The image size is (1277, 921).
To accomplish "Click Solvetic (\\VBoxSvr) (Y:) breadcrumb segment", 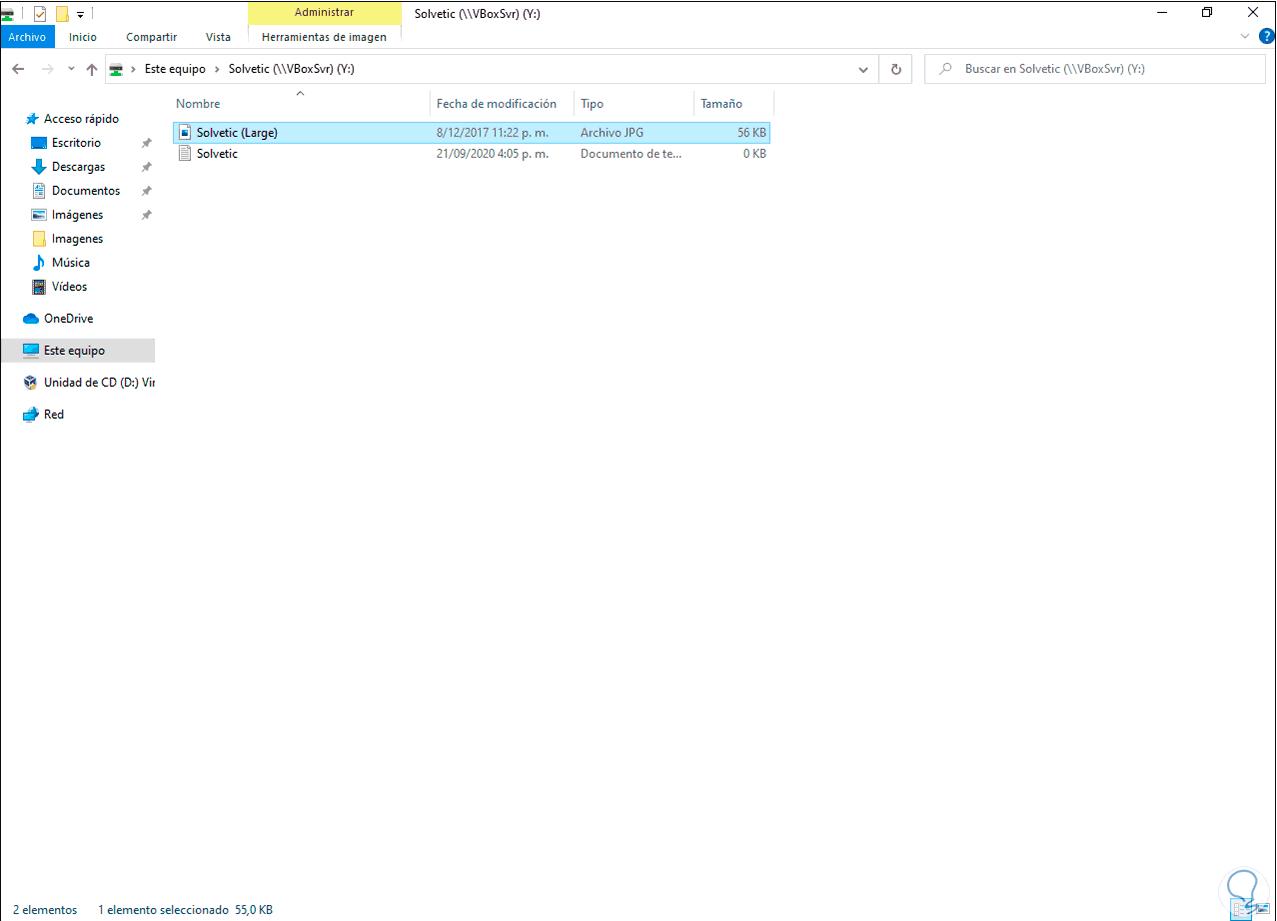I will [x=292, y=69].
